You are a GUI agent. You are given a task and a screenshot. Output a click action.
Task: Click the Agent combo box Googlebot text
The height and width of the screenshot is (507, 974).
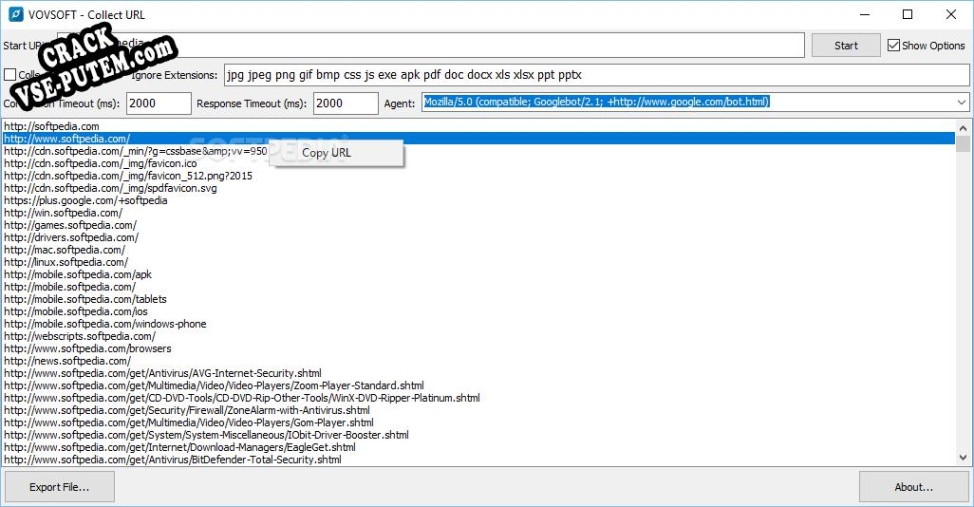coord(596,102)
